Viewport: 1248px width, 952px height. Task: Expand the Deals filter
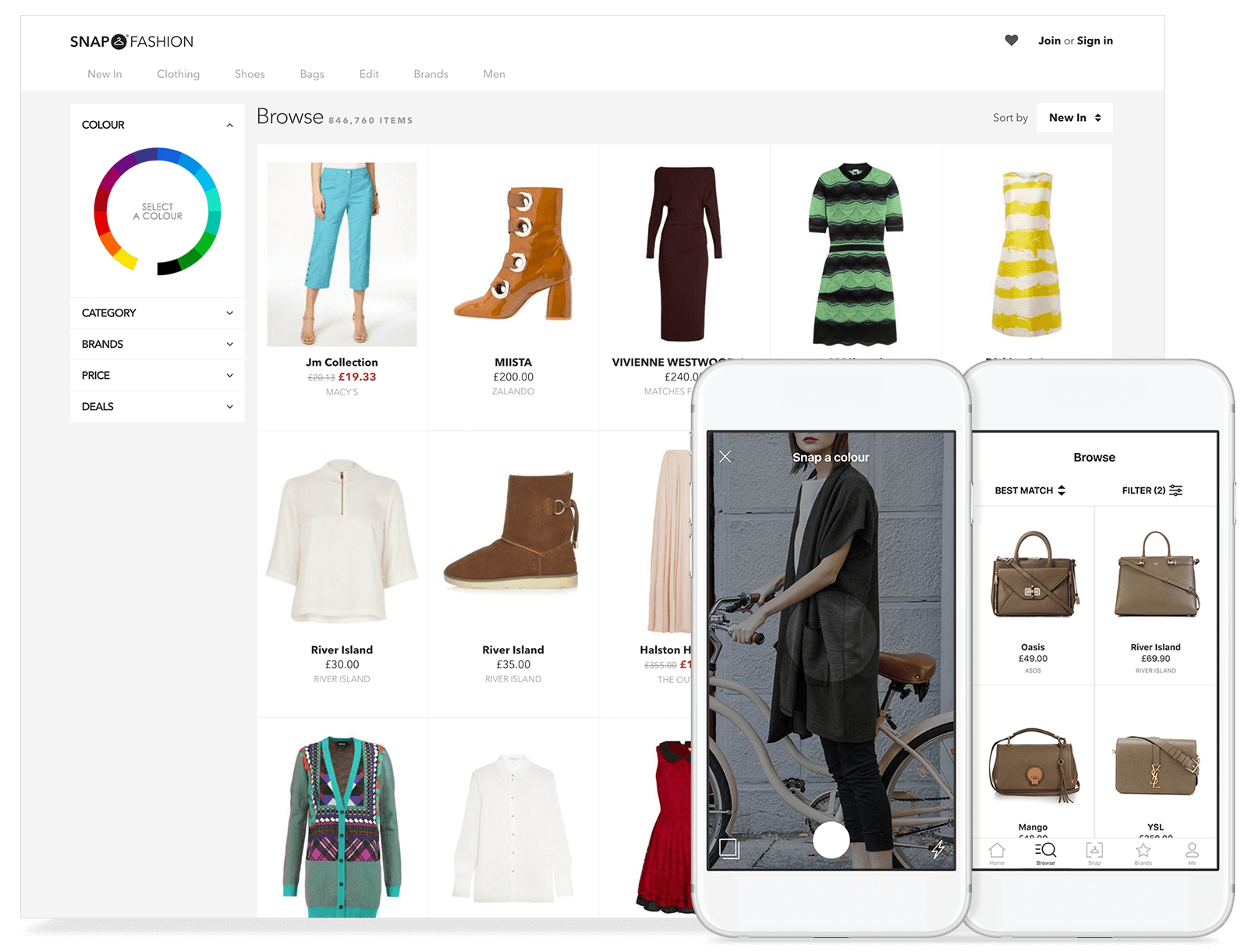pyautogui.click(x=158, y=406)
